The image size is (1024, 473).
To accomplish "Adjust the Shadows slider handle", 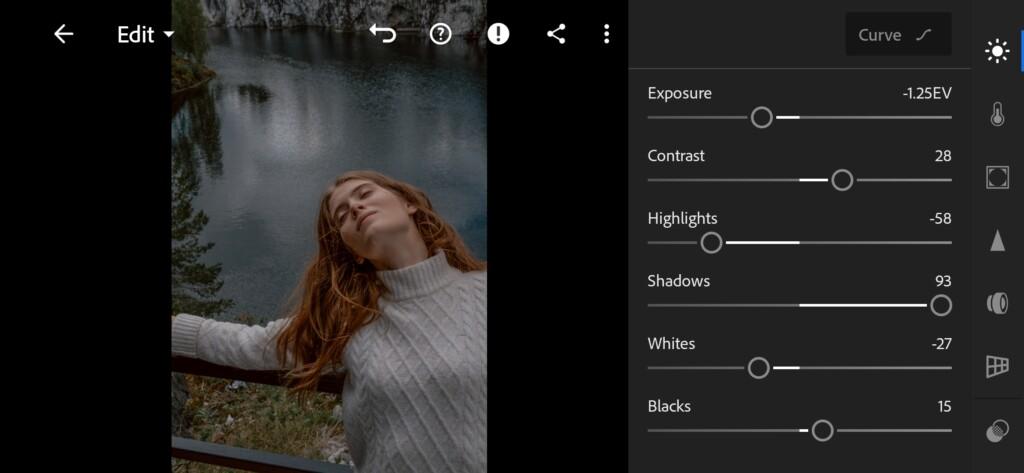I will click(x=940, y=305).
